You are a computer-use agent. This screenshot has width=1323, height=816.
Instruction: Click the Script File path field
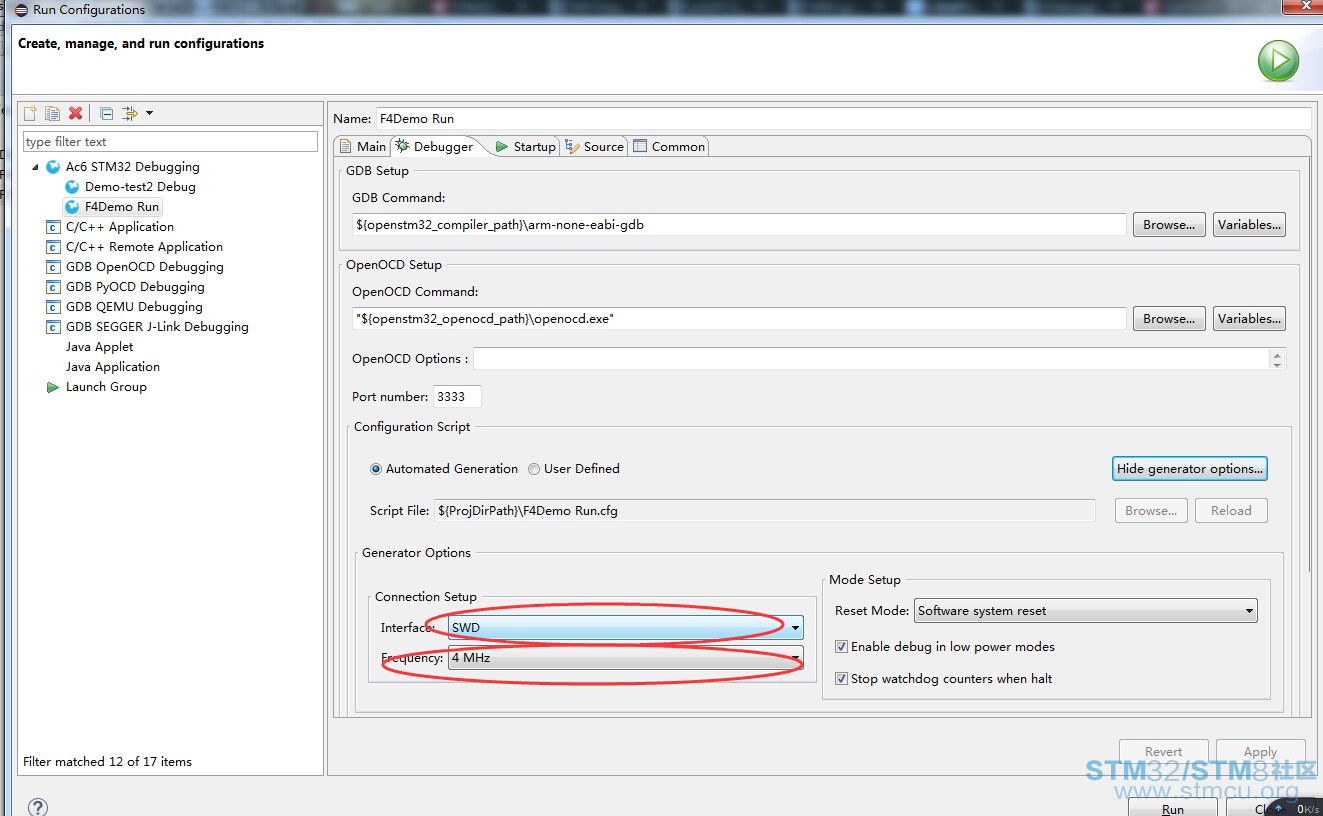point(765,511)
